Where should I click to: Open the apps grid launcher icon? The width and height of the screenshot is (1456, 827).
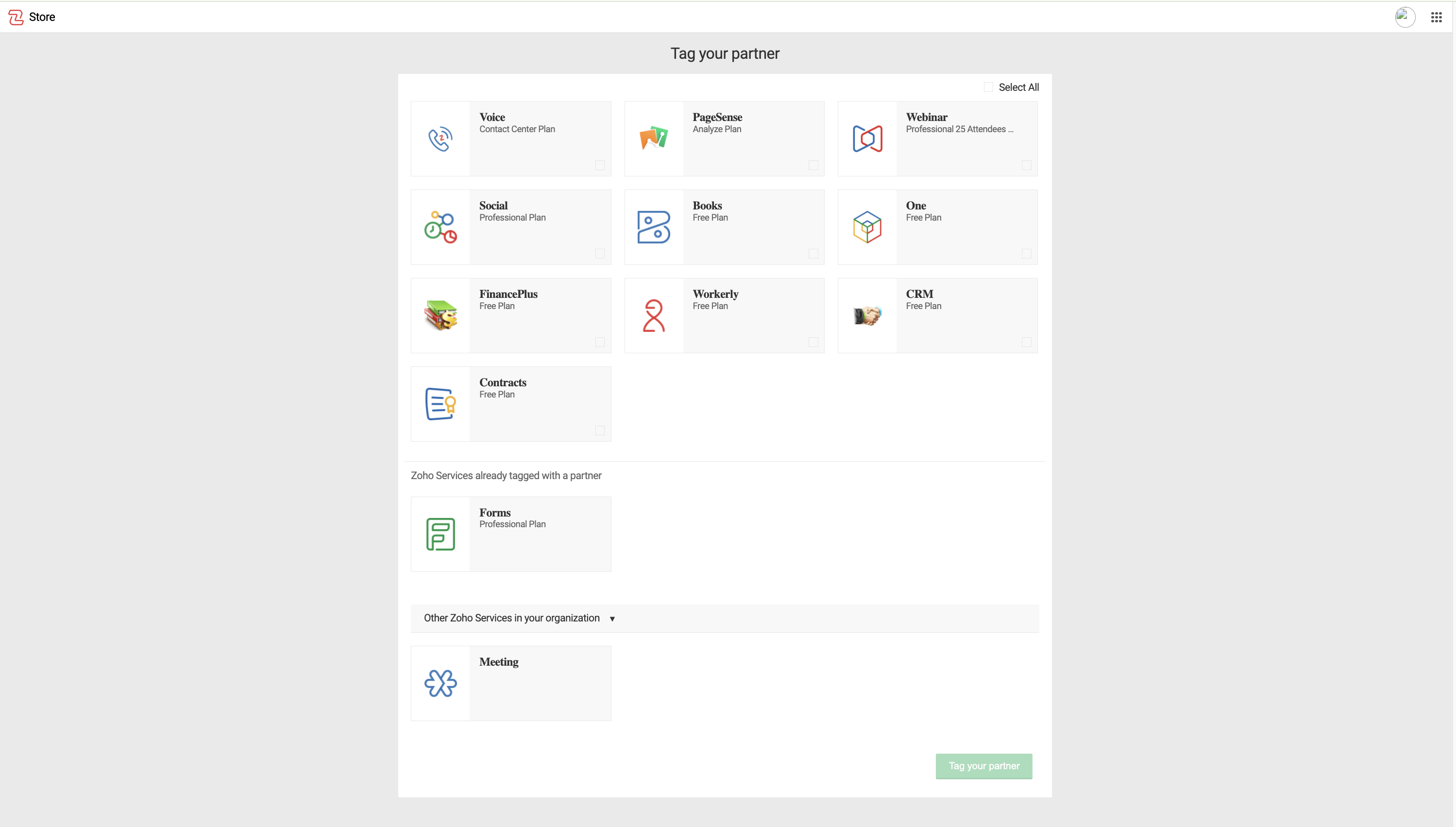click(x=1436, y=17)
